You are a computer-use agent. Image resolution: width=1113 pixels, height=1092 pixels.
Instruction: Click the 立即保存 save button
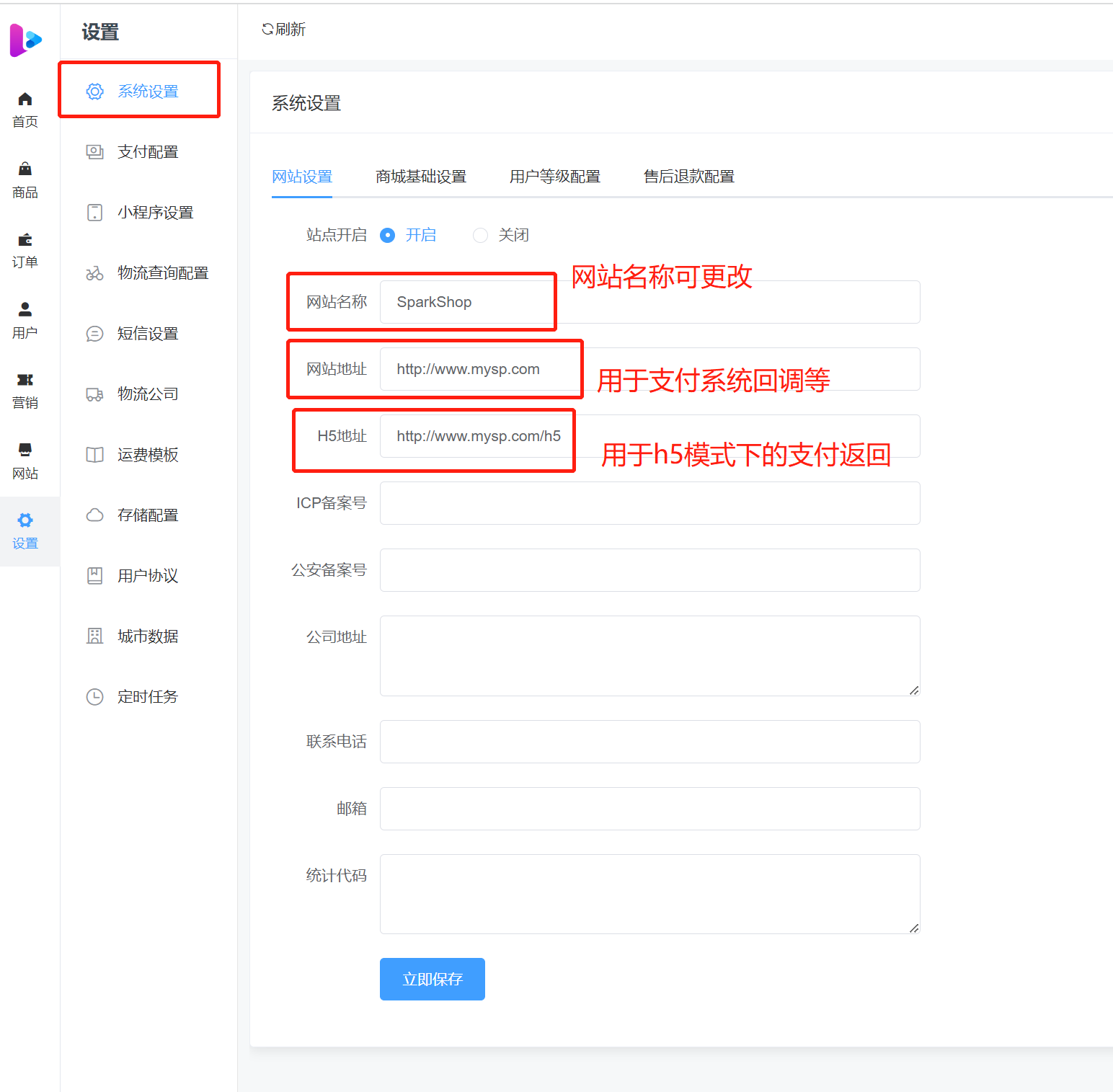pyautogui.click(x=433, y=979)
